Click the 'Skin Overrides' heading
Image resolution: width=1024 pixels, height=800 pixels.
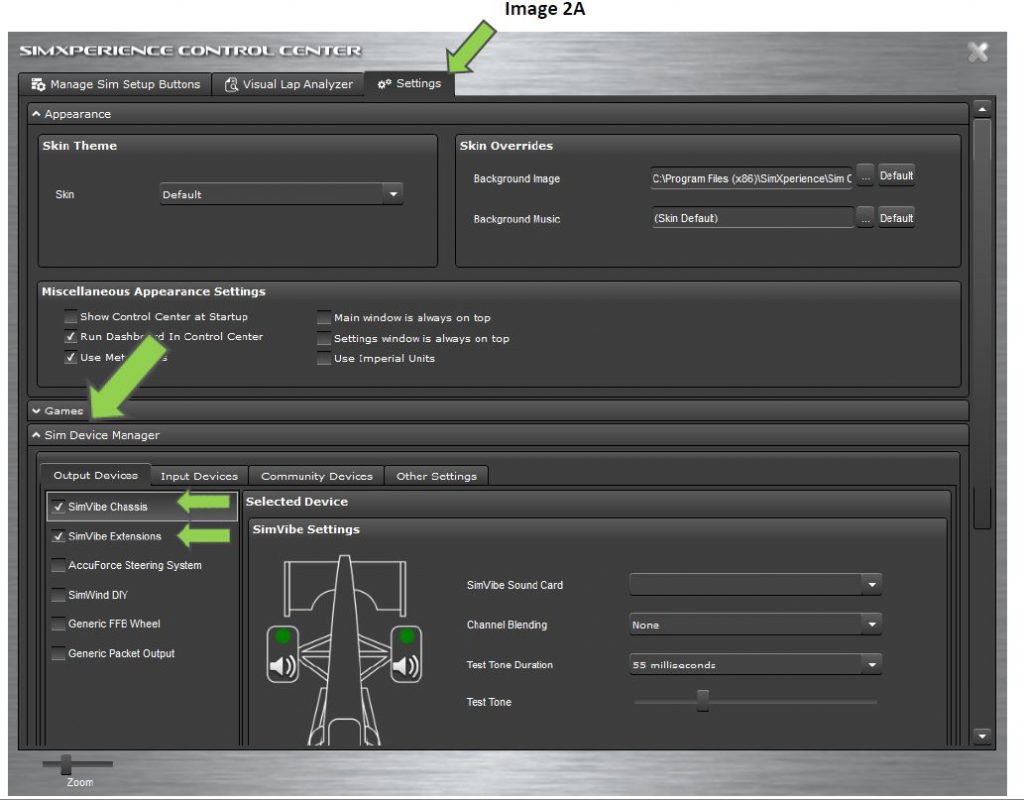click(506, 146)
